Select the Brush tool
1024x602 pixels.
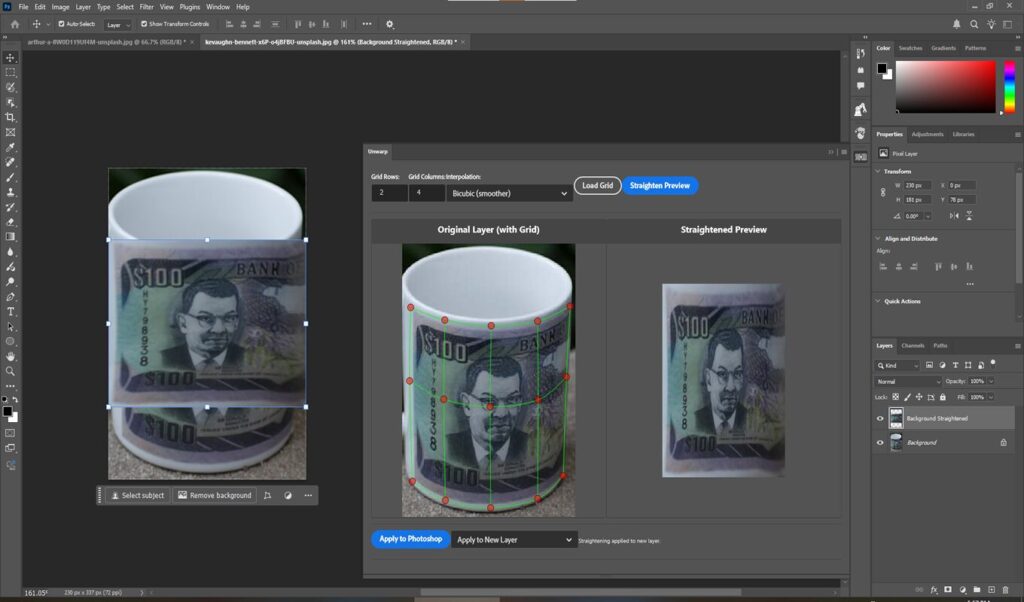tap(10, 177)
